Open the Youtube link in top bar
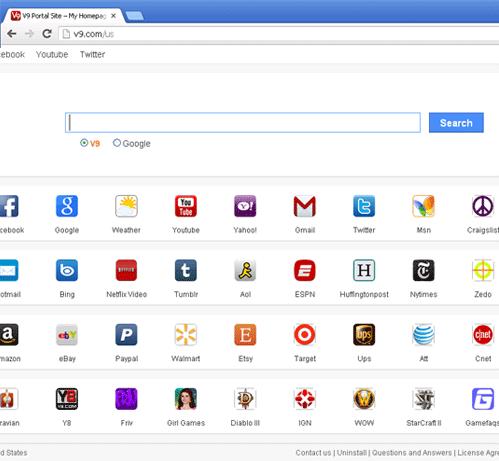Screen dimensions: 499x461 coord(52,54)
